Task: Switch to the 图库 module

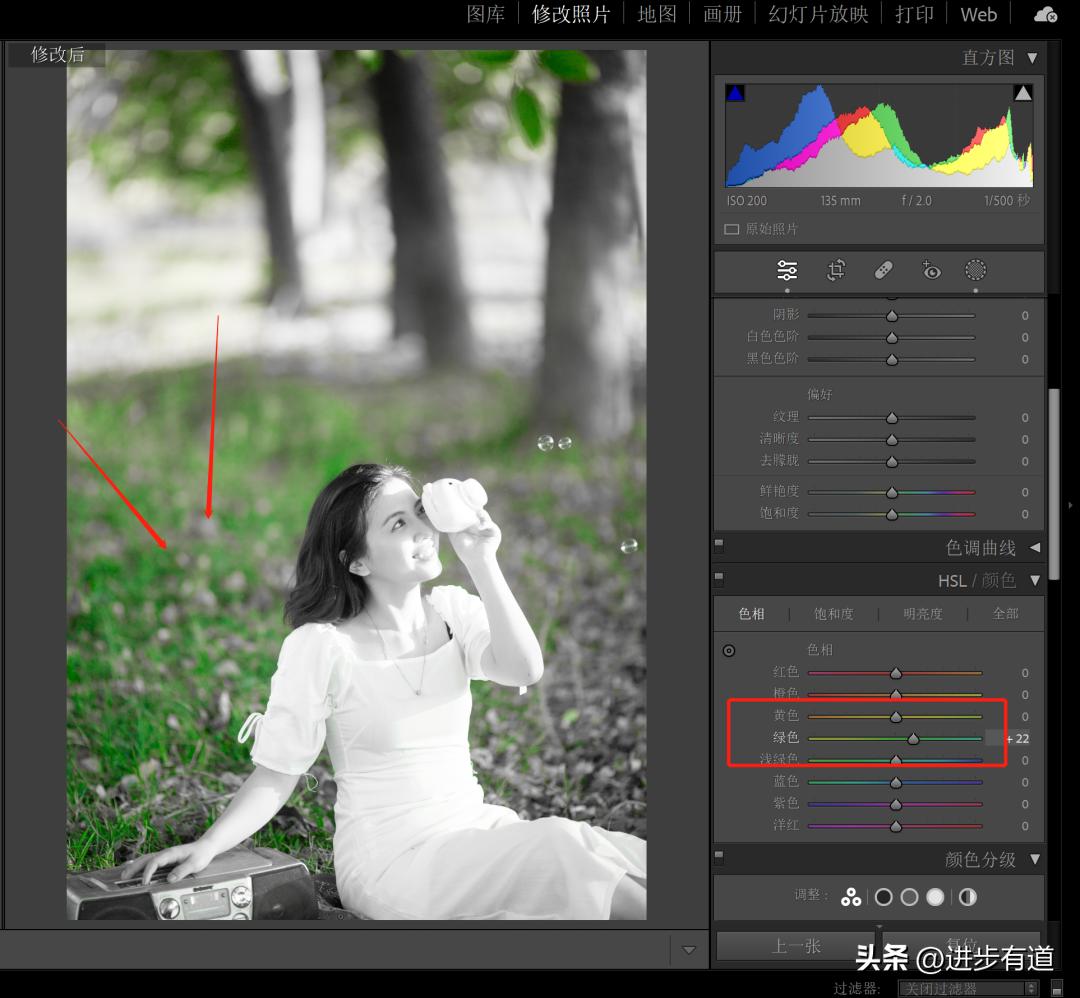Action: pos(487,14)
